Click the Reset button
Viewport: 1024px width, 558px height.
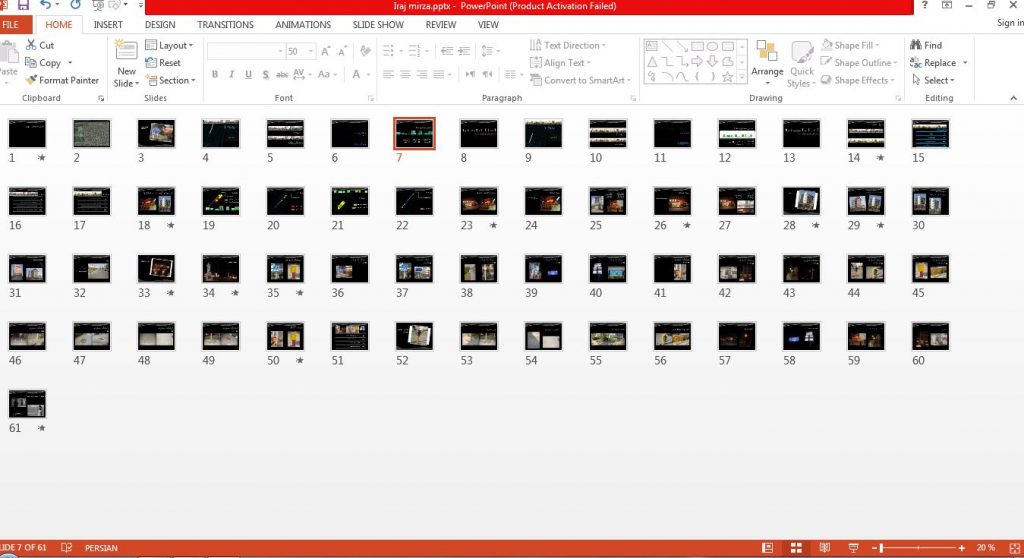pyautogui.click(x=163, y=63)
